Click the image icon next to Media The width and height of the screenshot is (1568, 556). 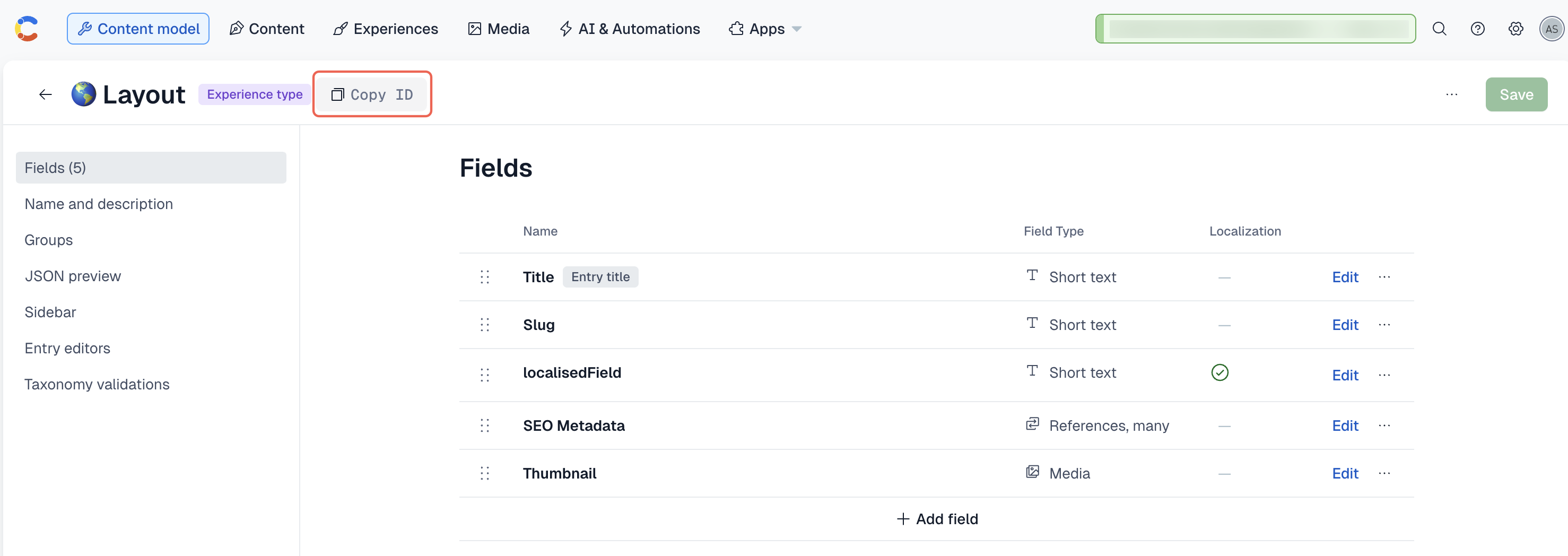[475, 28]
